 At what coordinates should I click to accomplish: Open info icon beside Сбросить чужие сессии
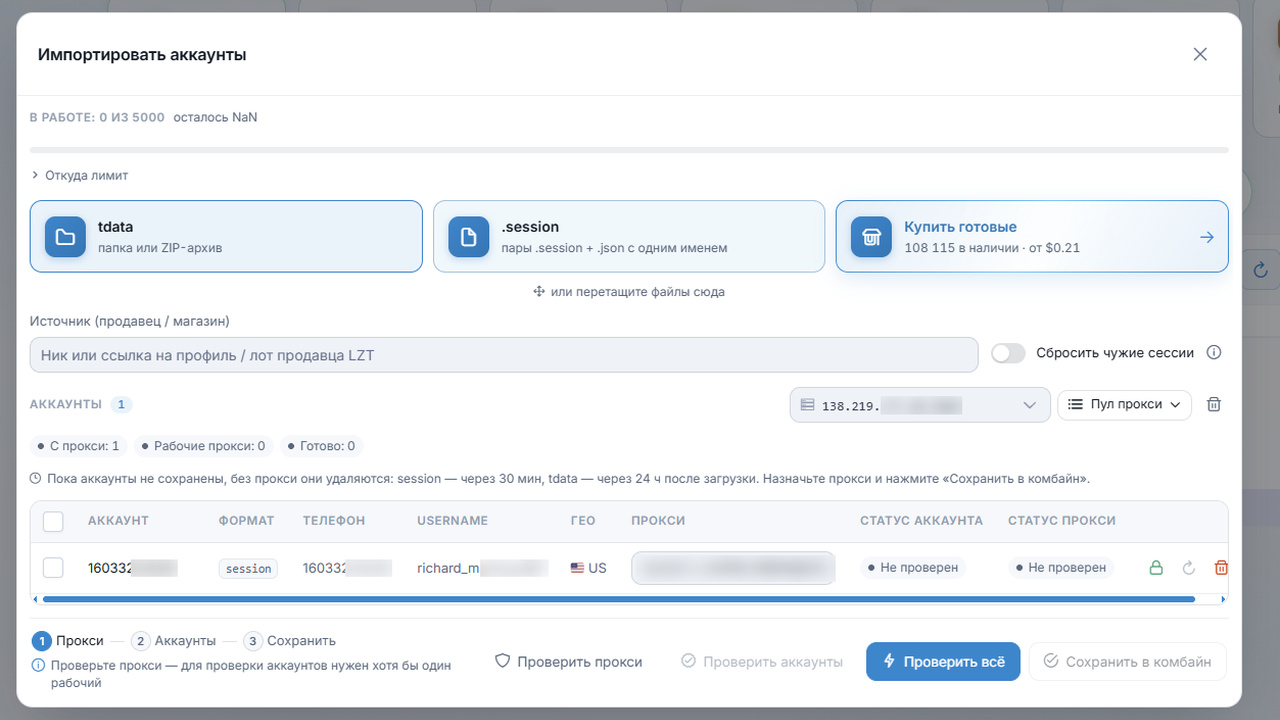pyautogui.click(x=1214, y=353)
